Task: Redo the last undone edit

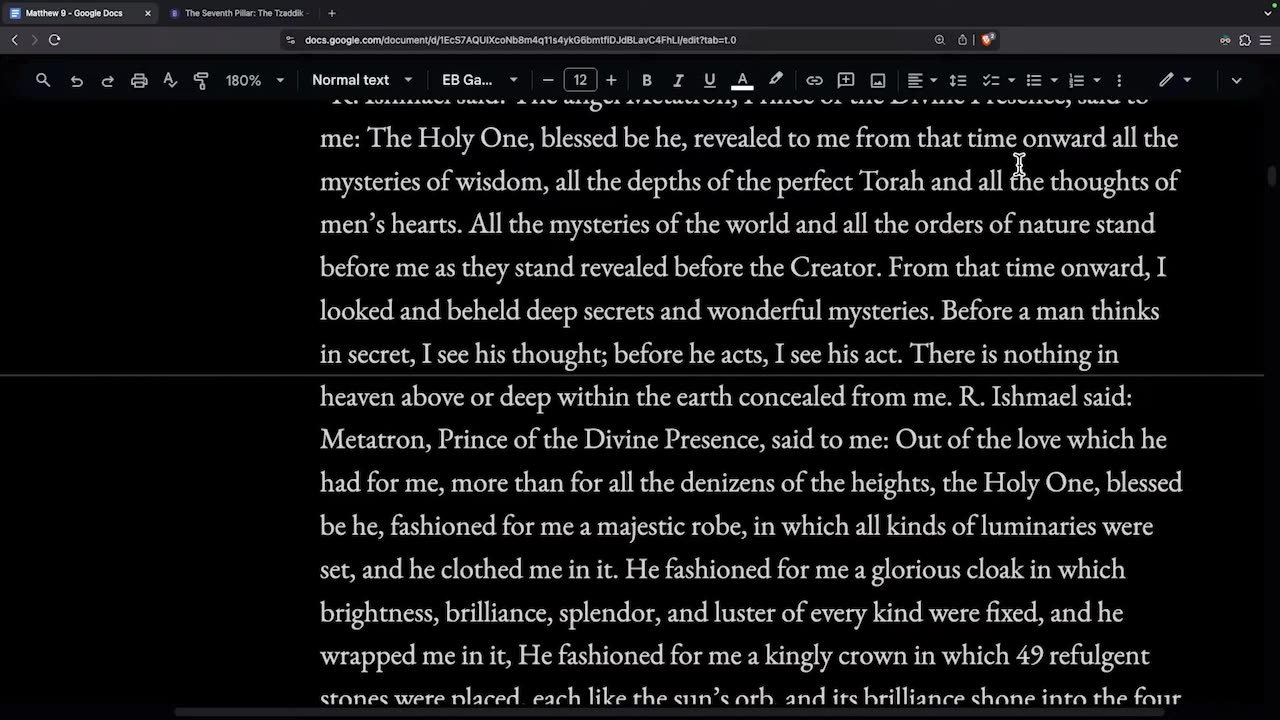Action: point(107,80)
